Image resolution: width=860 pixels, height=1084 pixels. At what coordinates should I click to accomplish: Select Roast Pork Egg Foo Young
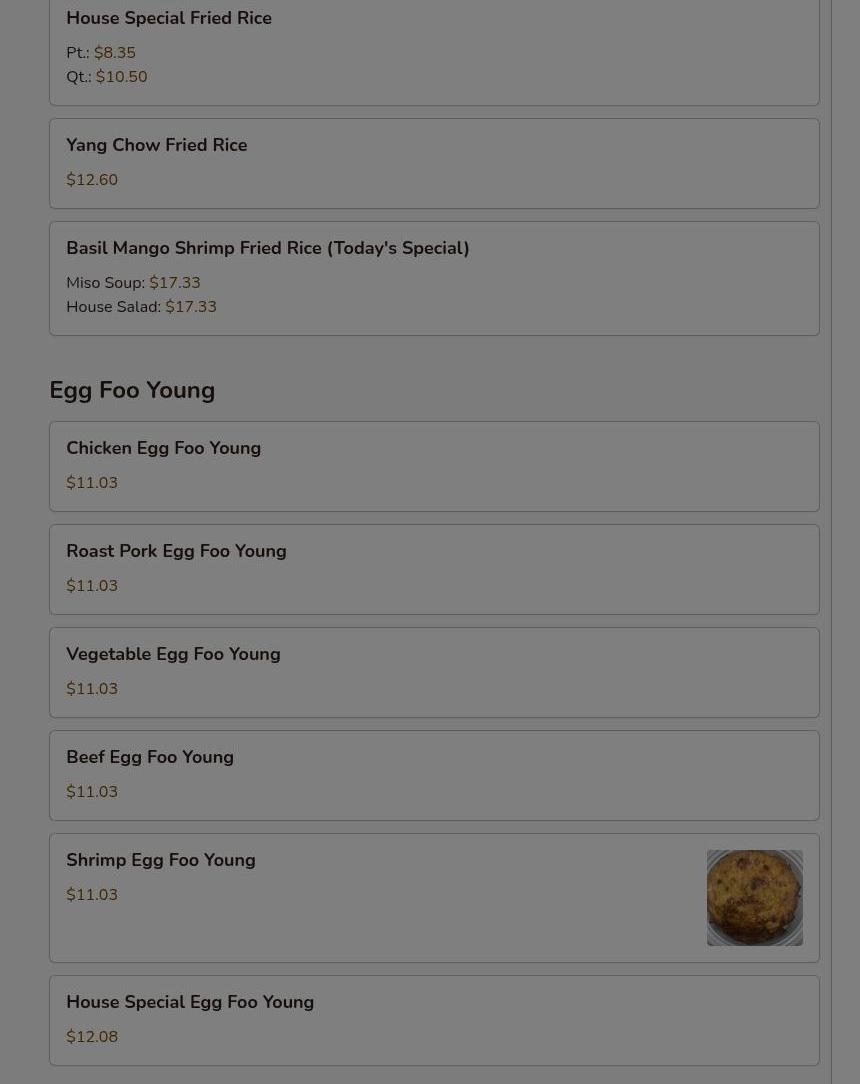point(434,570)
